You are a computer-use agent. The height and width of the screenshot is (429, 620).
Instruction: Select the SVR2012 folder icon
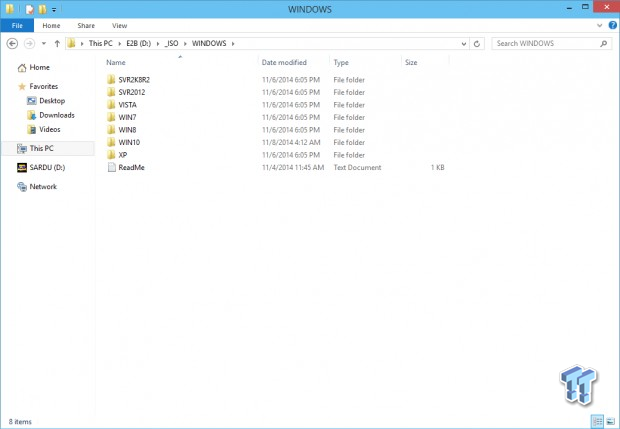111,92
